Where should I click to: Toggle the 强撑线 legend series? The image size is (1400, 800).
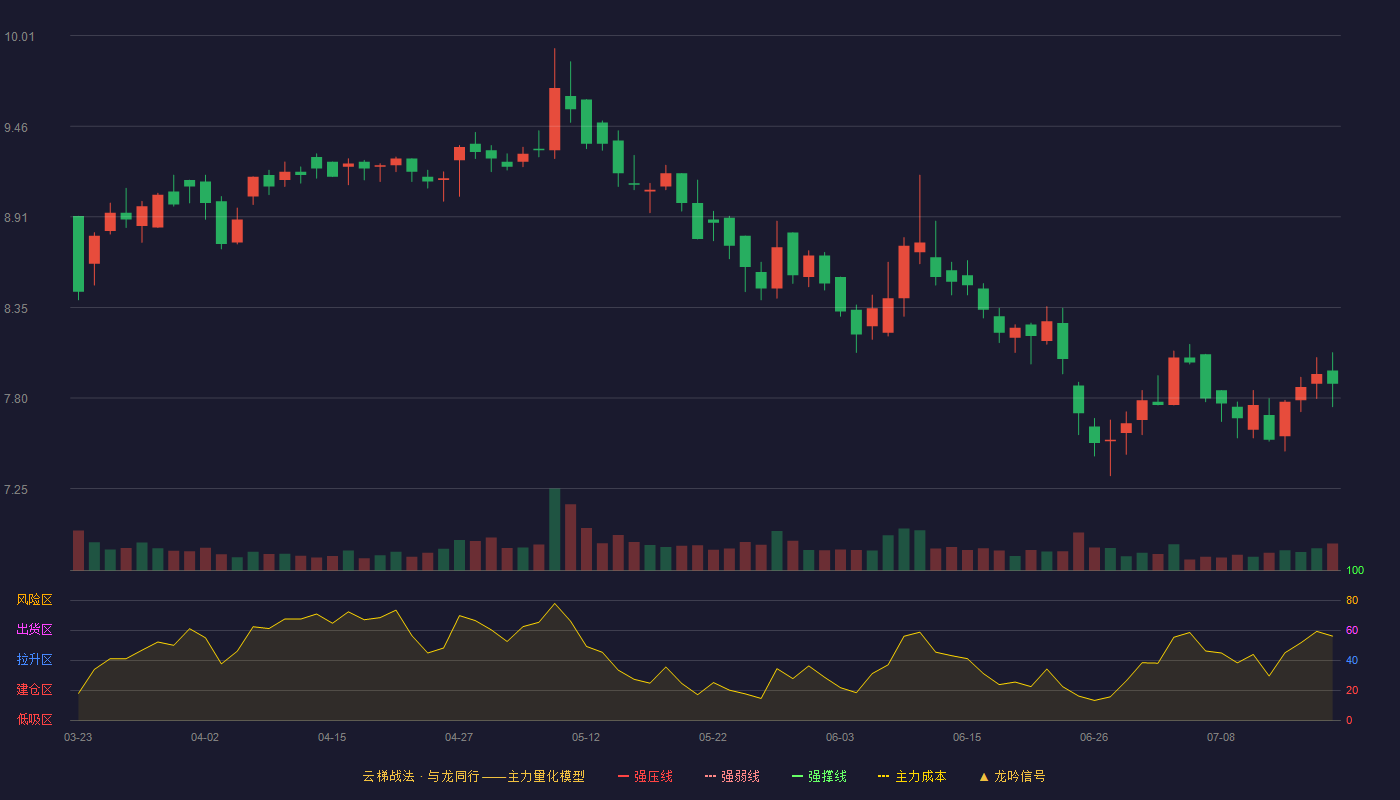819,776
